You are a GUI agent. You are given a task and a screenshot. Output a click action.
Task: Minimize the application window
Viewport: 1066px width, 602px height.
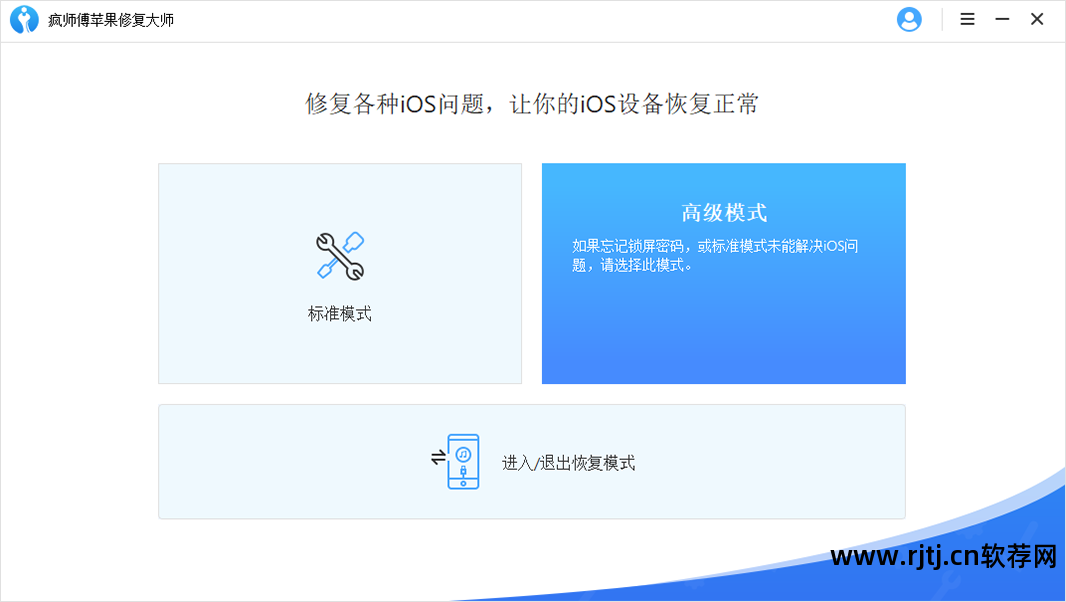click(1001, 19)
